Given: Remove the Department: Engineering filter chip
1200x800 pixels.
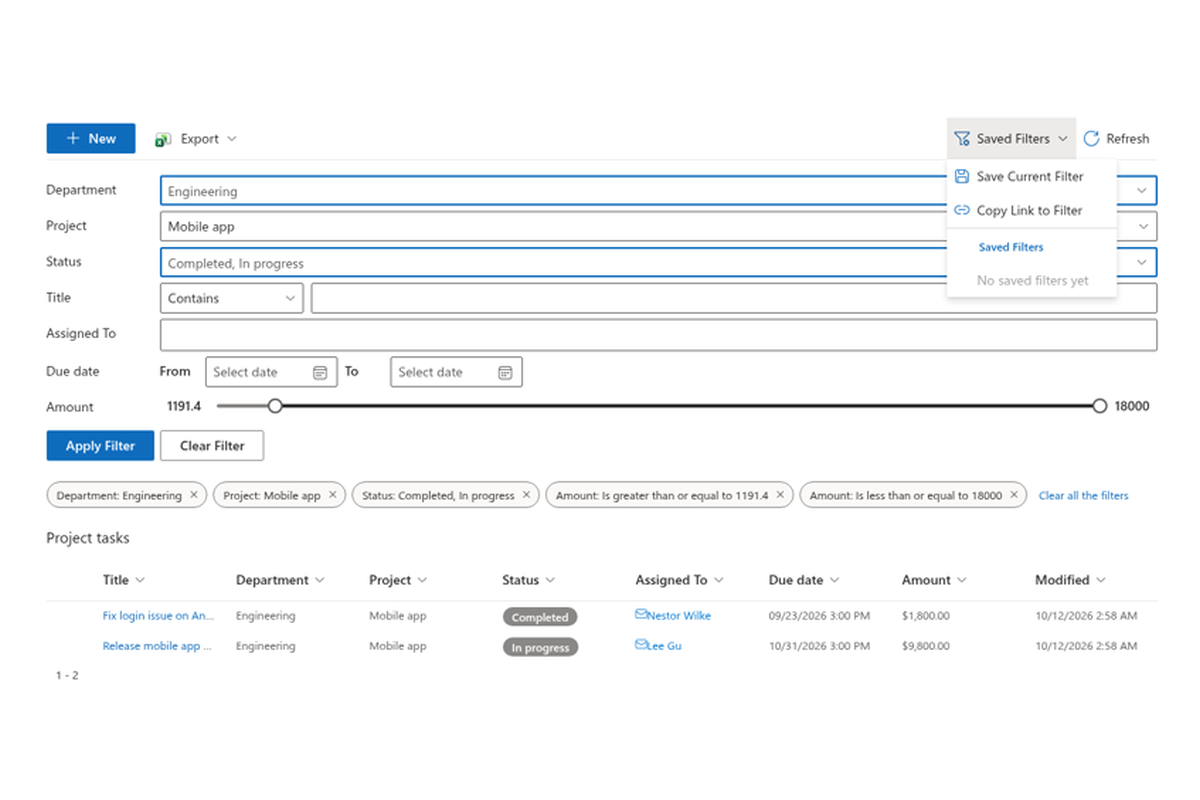Looking at the screenshot, I should (x=194, y=495).
